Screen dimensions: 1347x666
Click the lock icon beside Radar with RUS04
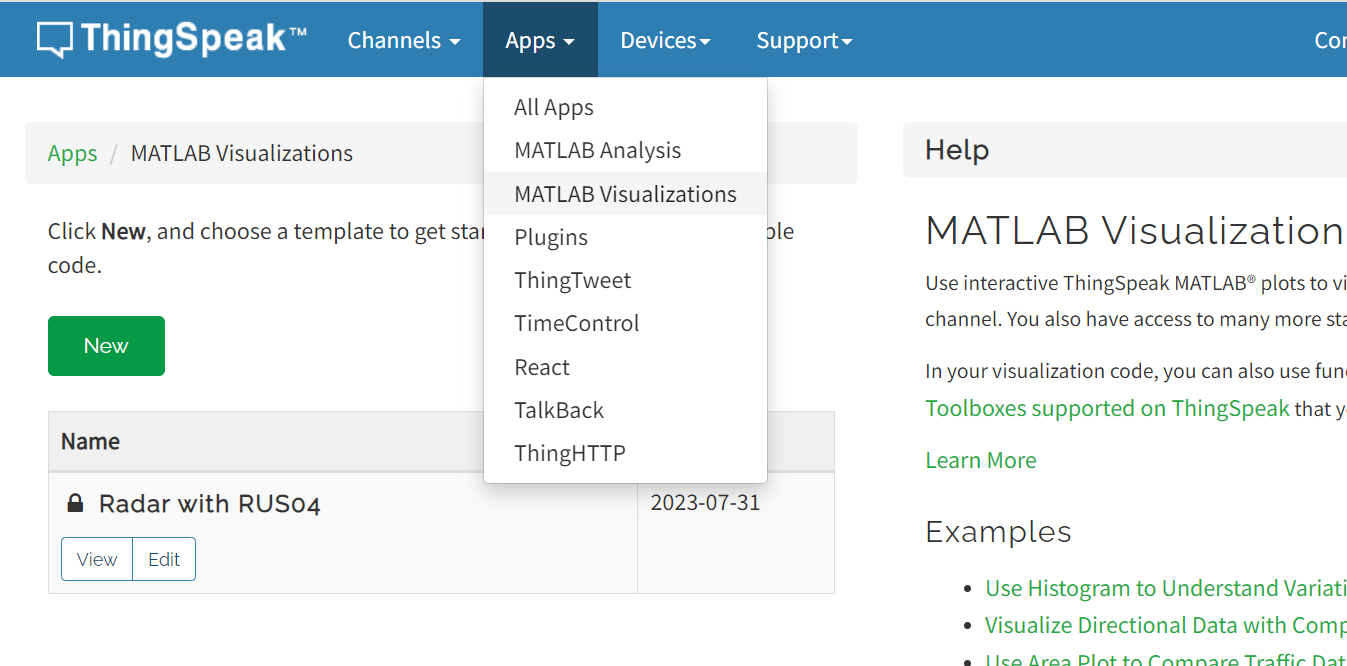pyautogui.click(x=75, y=503)
